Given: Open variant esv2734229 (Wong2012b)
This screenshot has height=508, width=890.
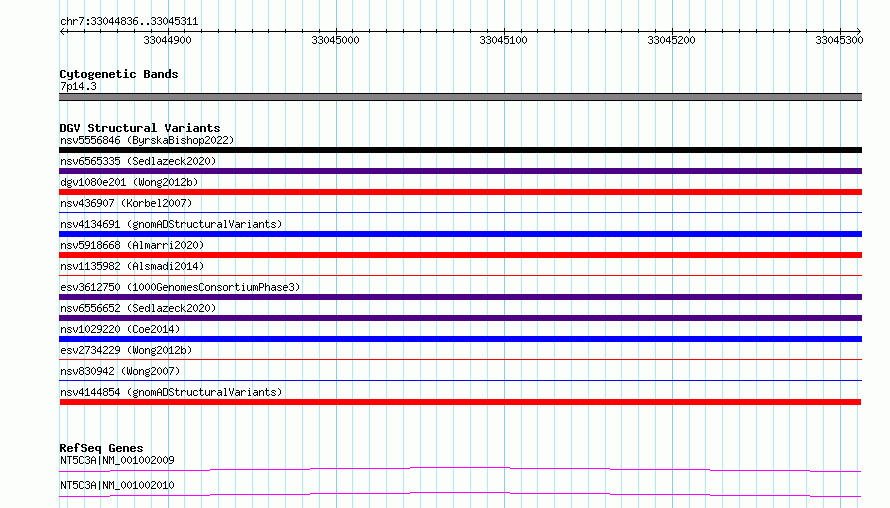Looking at the screenshot, I should [126, 350].
